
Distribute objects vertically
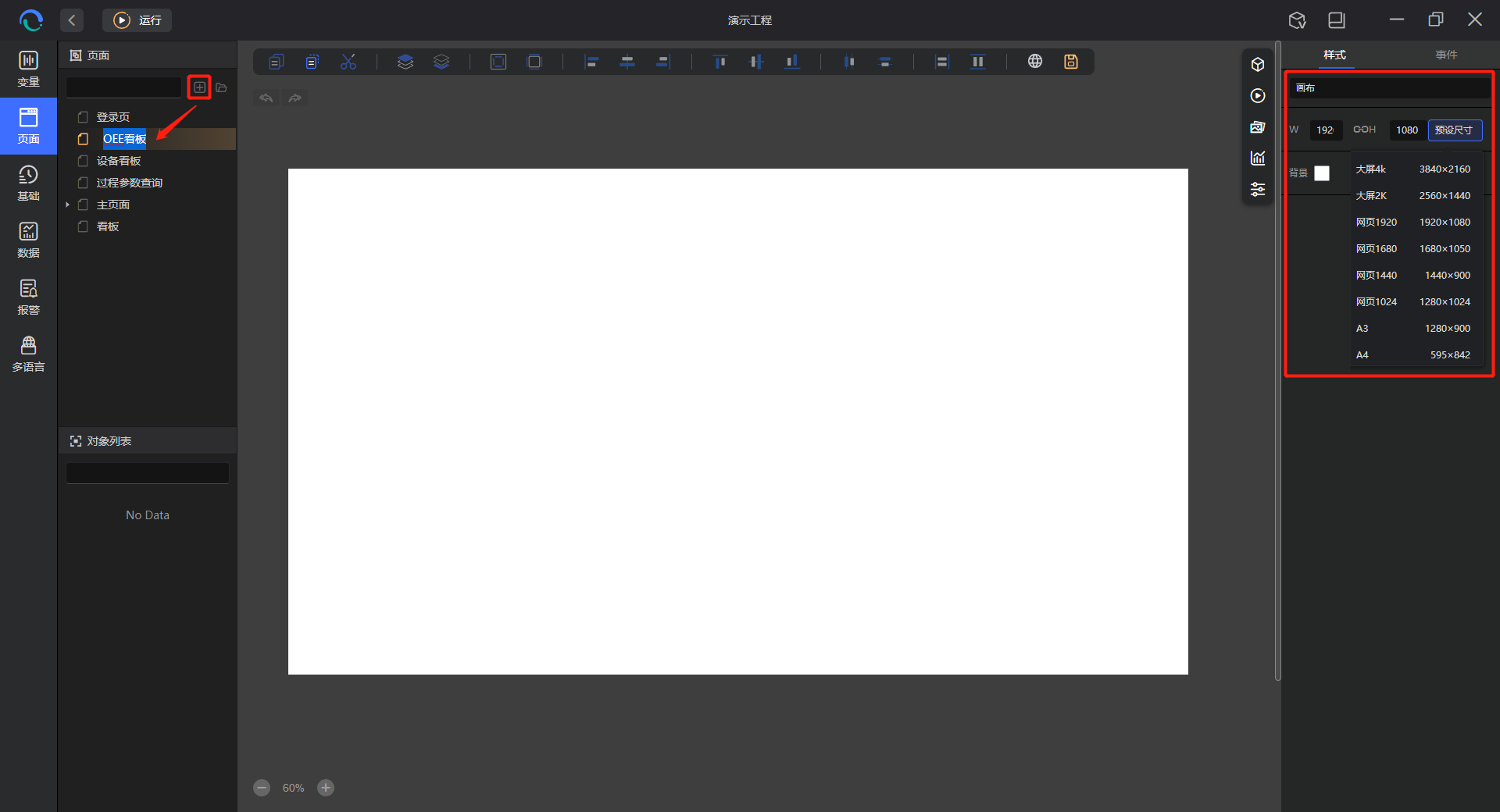(885, 62)
